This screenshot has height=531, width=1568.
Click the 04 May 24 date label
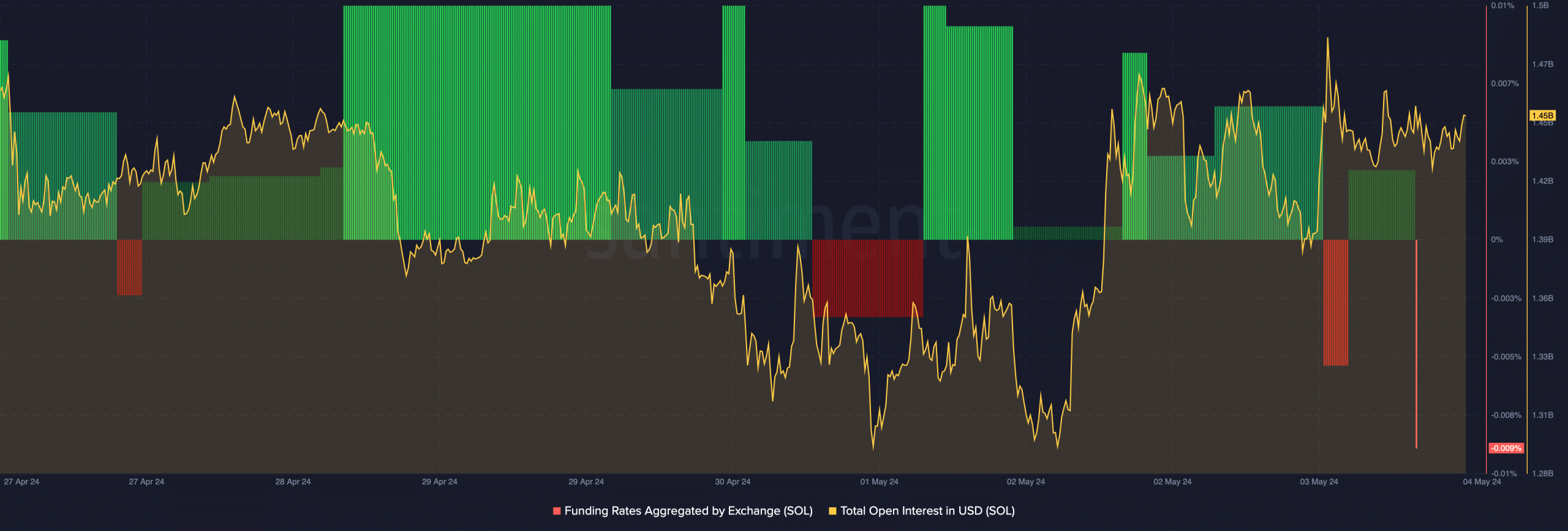[1482, 482]
